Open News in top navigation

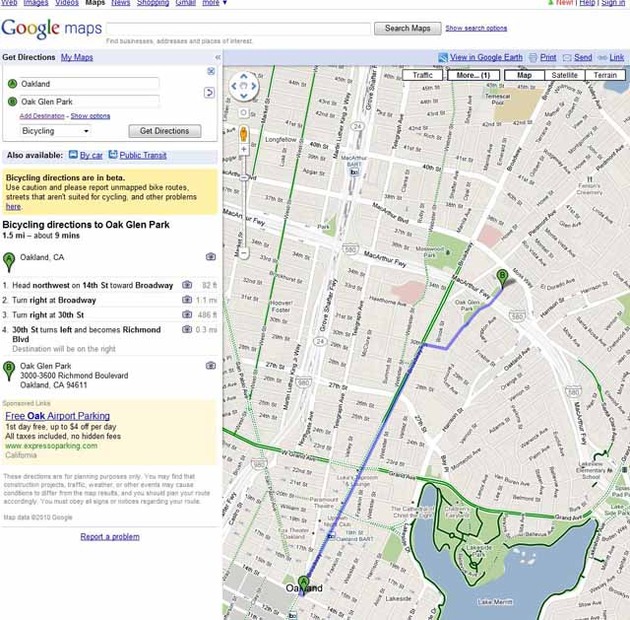pos(121,2)
